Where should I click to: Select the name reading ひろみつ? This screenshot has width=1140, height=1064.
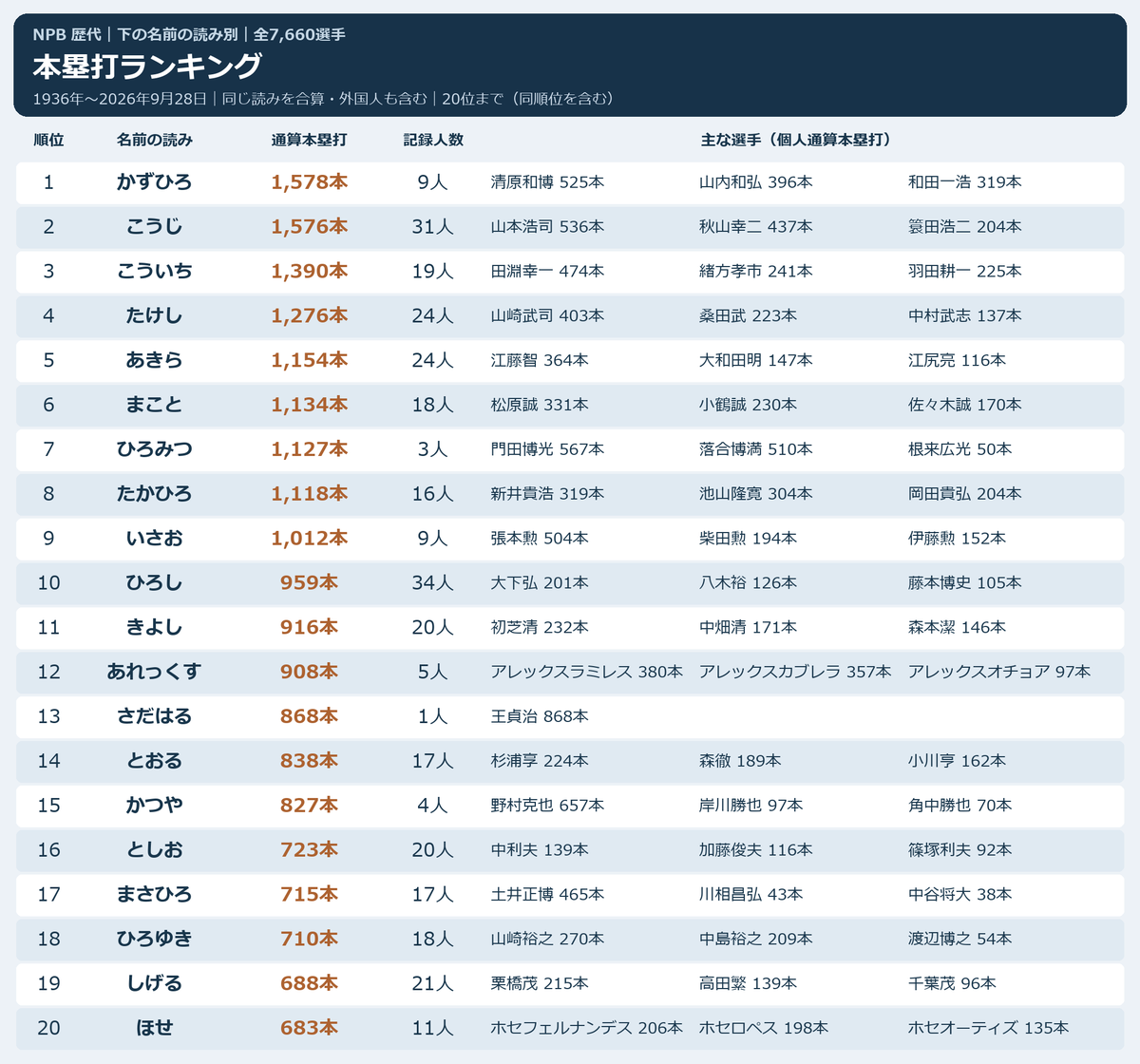point(155,449)
